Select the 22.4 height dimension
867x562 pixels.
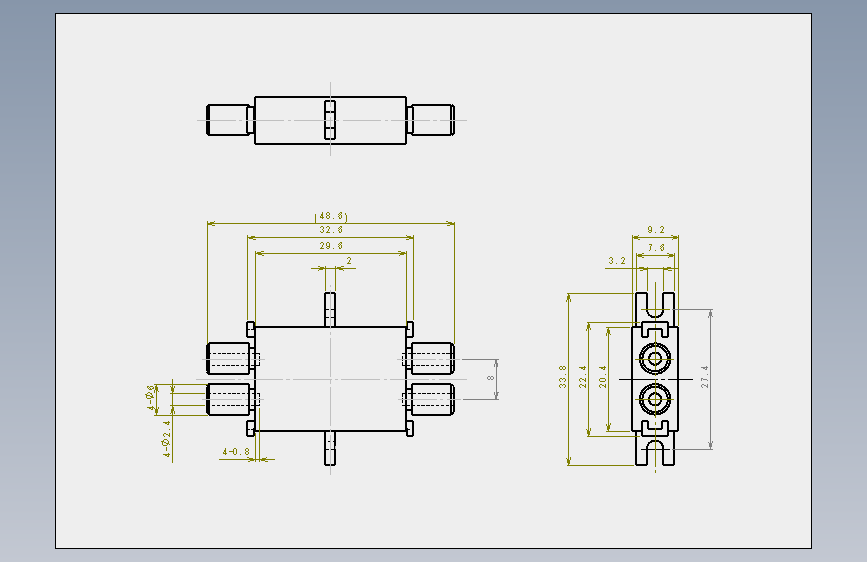[583, 376]
